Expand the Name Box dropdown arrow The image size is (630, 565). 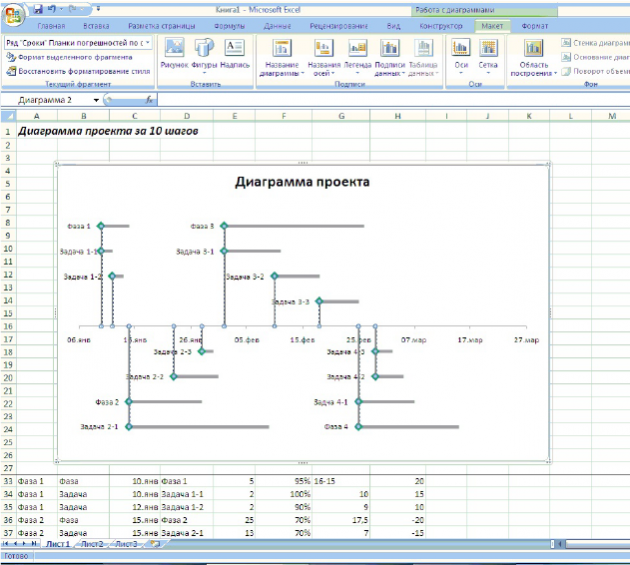pyautogui.click(x=96, y=100)
